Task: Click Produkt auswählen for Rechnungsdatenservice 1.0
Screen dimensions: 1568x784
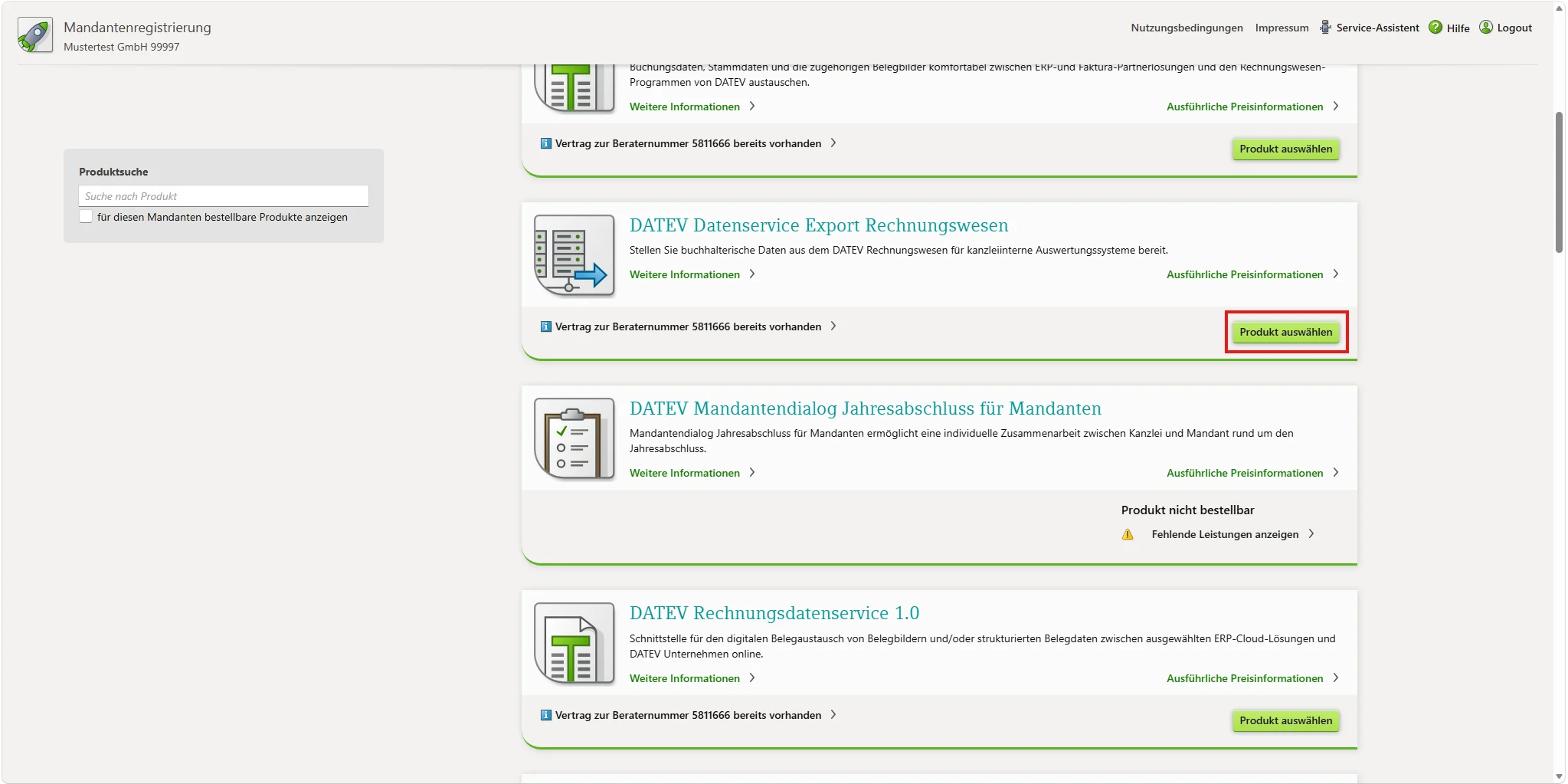Action: coord(1286,720)
